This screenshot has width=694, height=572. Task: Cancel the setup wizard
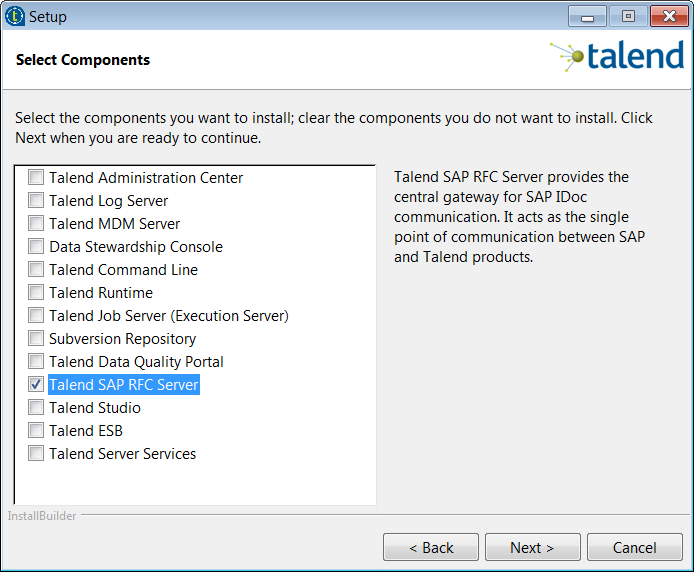click(634, 547)
